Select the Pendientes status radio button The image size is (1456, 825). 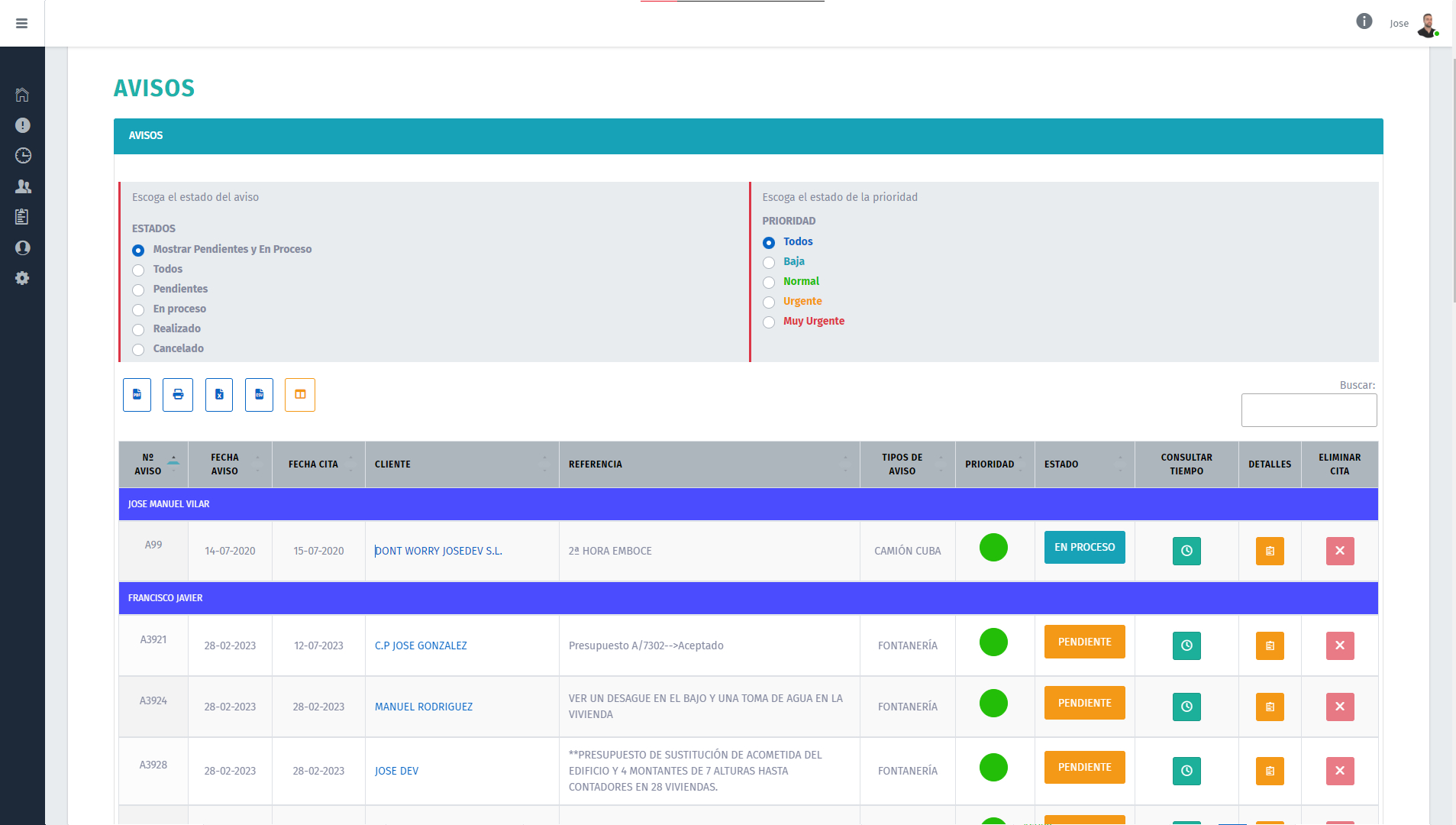(x=138, y=290)
